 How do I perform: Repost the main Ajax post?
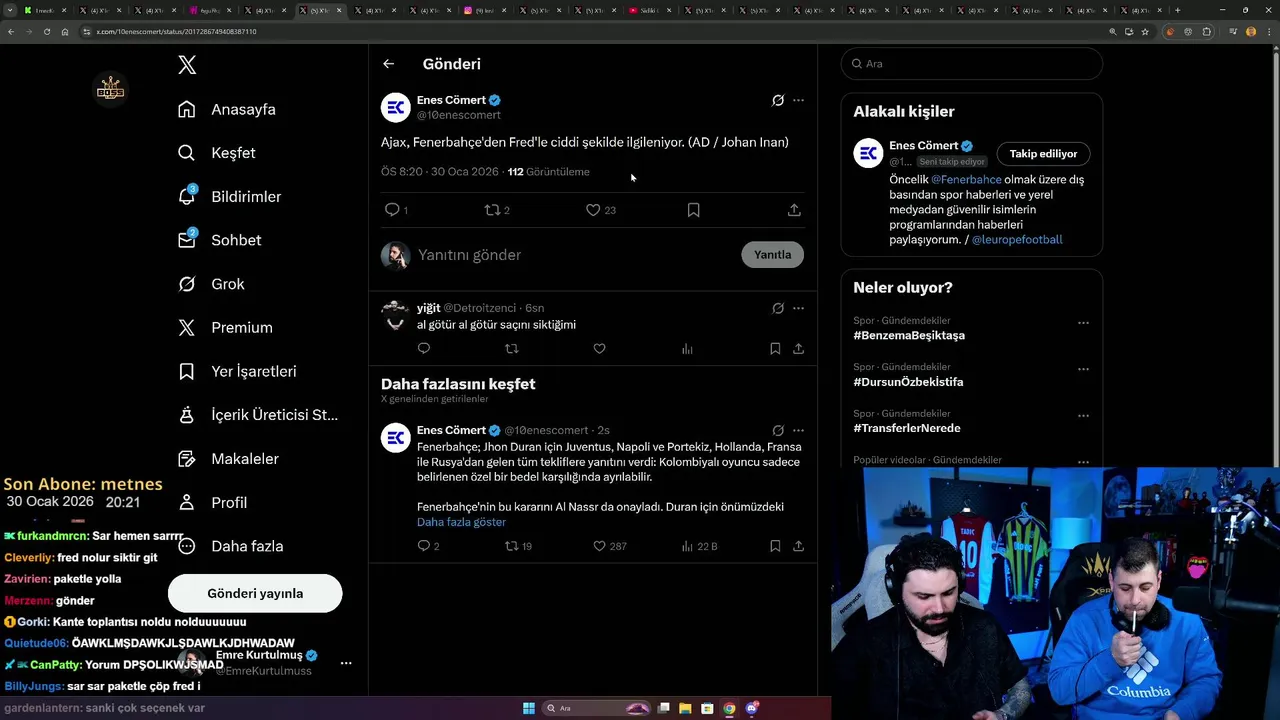[x=492, y=210]
